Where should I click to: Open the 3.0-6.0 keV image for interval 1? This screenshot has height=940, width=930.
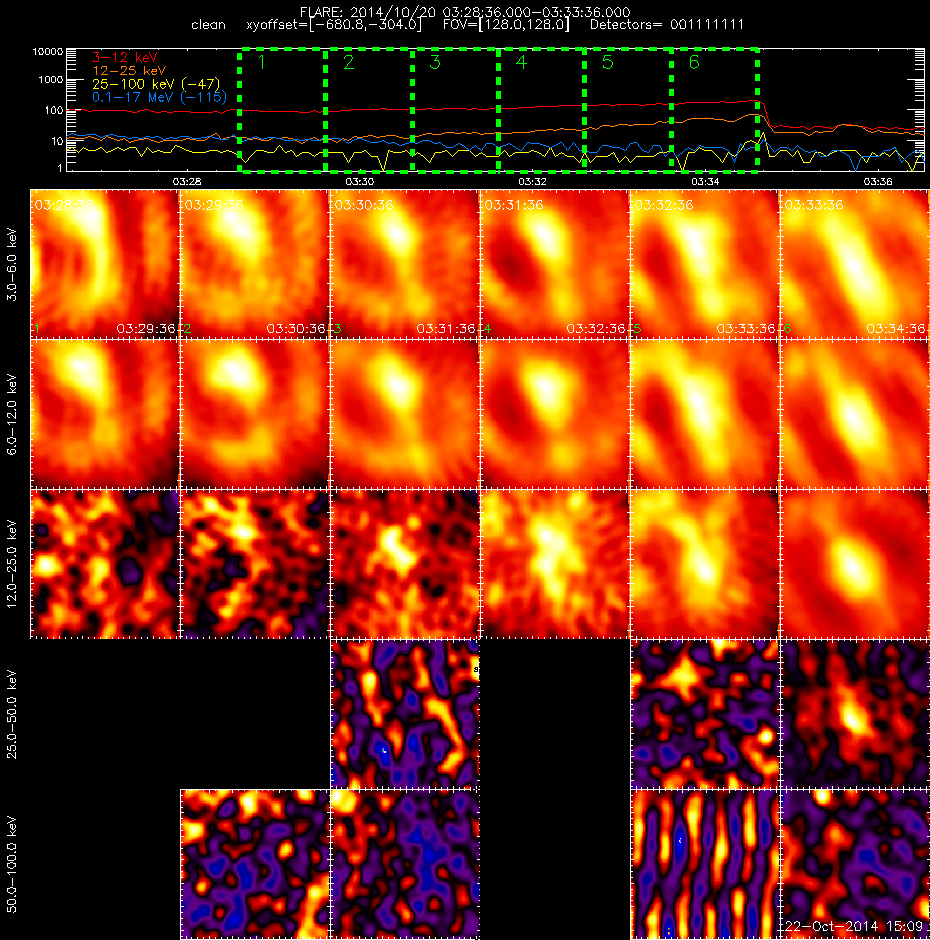point(105,264)
